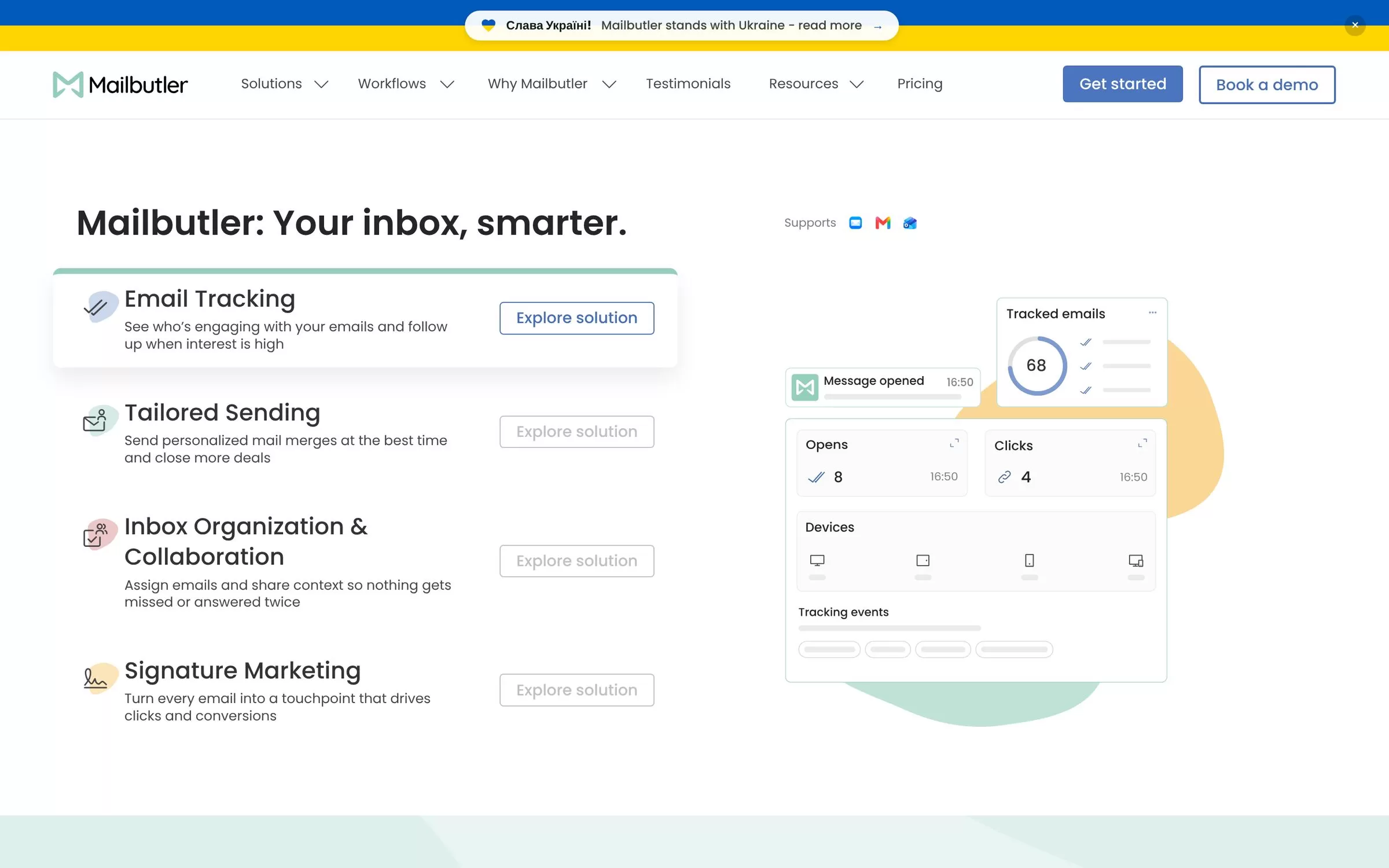Expand the Clicks card with its corner icon
This screenshot has width=1389, height=868.
1142,443
